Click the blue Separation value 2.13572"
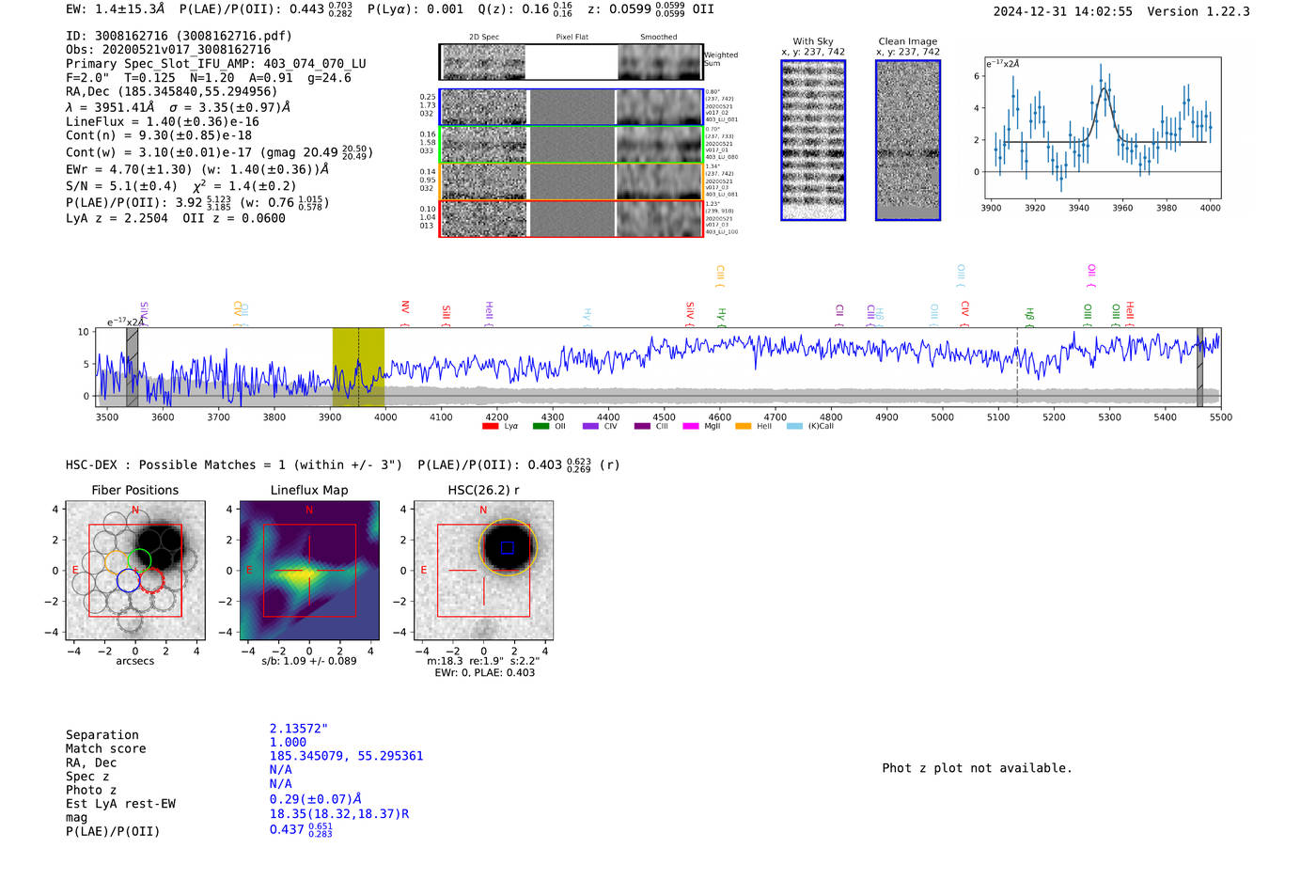 click(x=299, y=729)
